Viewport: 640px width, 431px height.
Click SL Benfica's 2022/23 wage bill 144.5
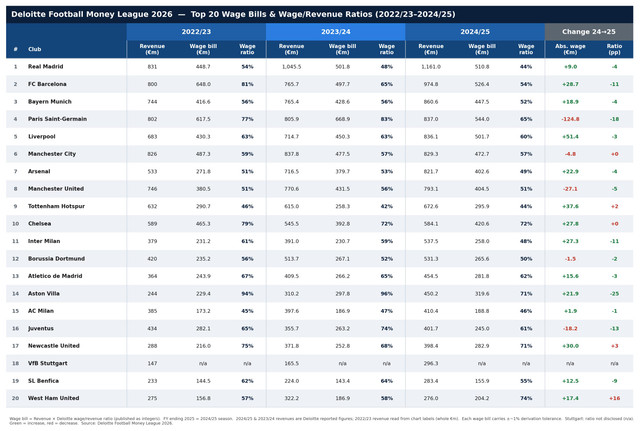click(203, 381)
